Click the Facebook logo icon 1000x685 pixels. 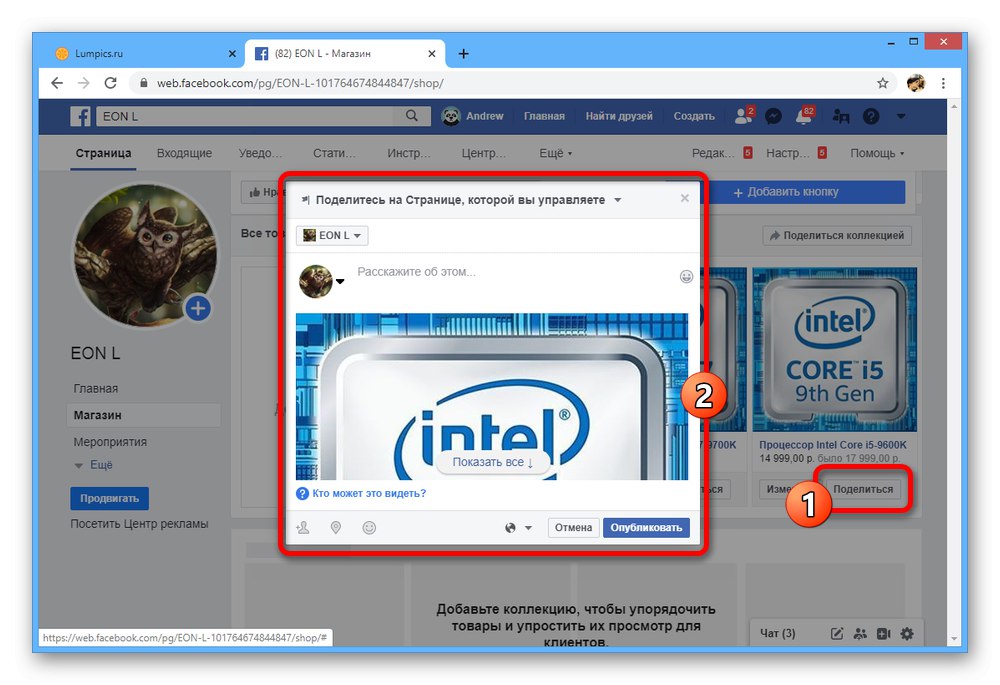(x=80, y=116)
